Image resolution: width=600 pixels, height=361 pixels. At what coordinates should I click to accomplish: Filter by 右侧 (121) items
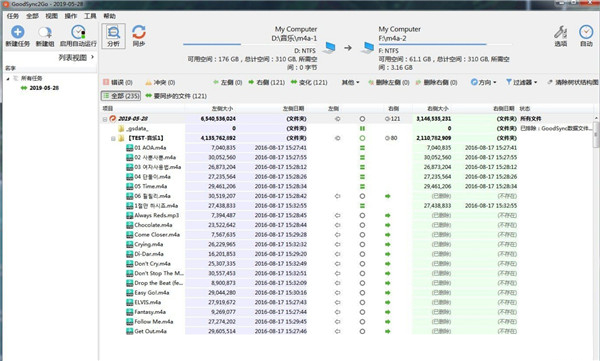pyautogui.click(x=267, y=82)
